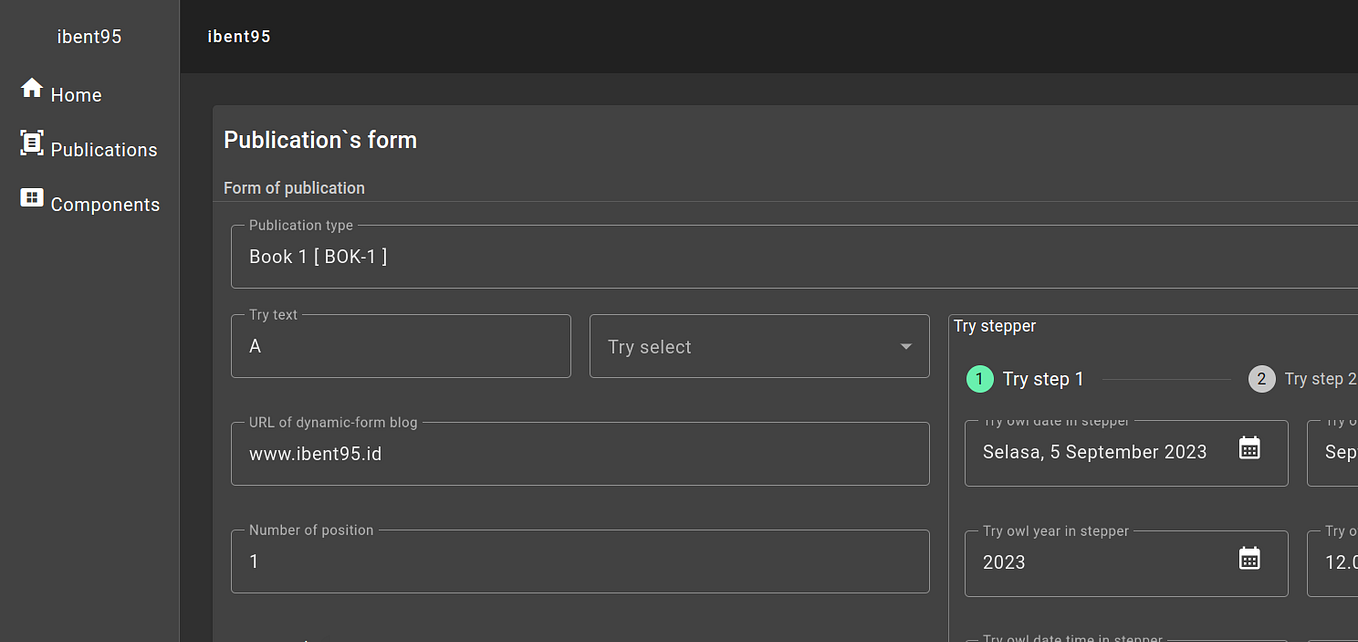Open the Try select dropdown

coord(760,346)
